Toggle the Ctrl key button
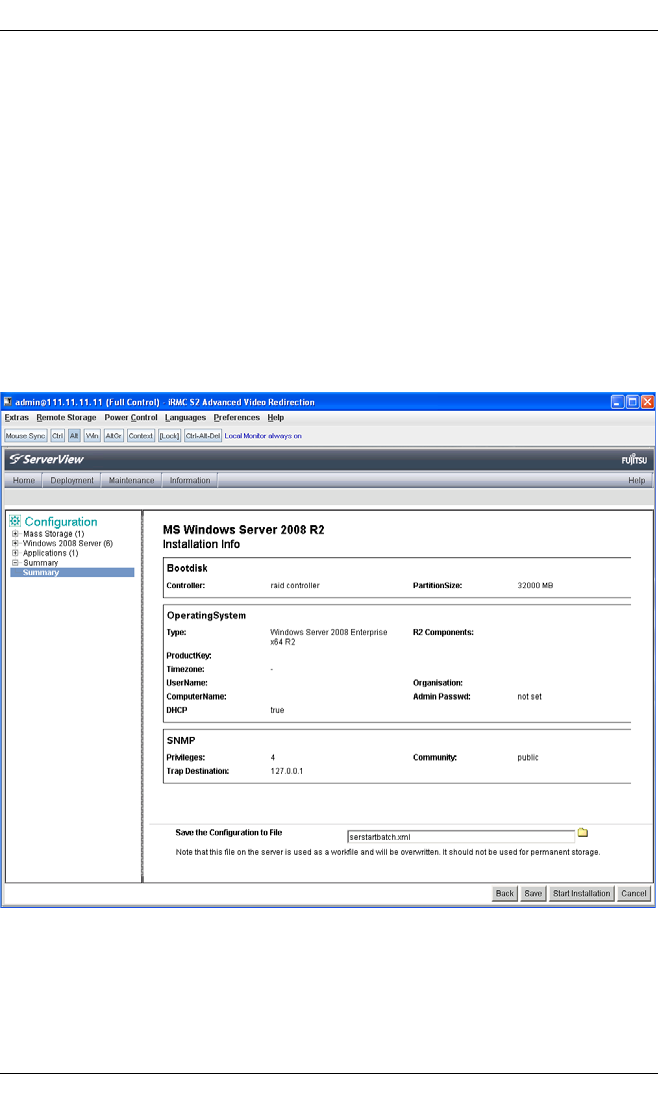The width and height of the screenshot is (658, 1105). point(58,436)
